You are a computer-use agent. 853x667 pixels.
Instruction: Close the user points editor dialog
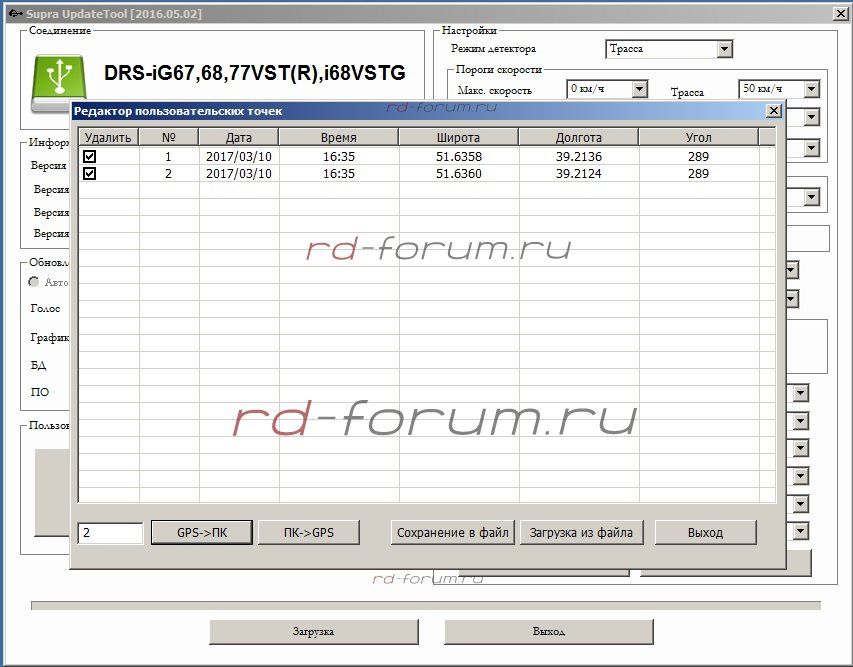coord(772,111)
